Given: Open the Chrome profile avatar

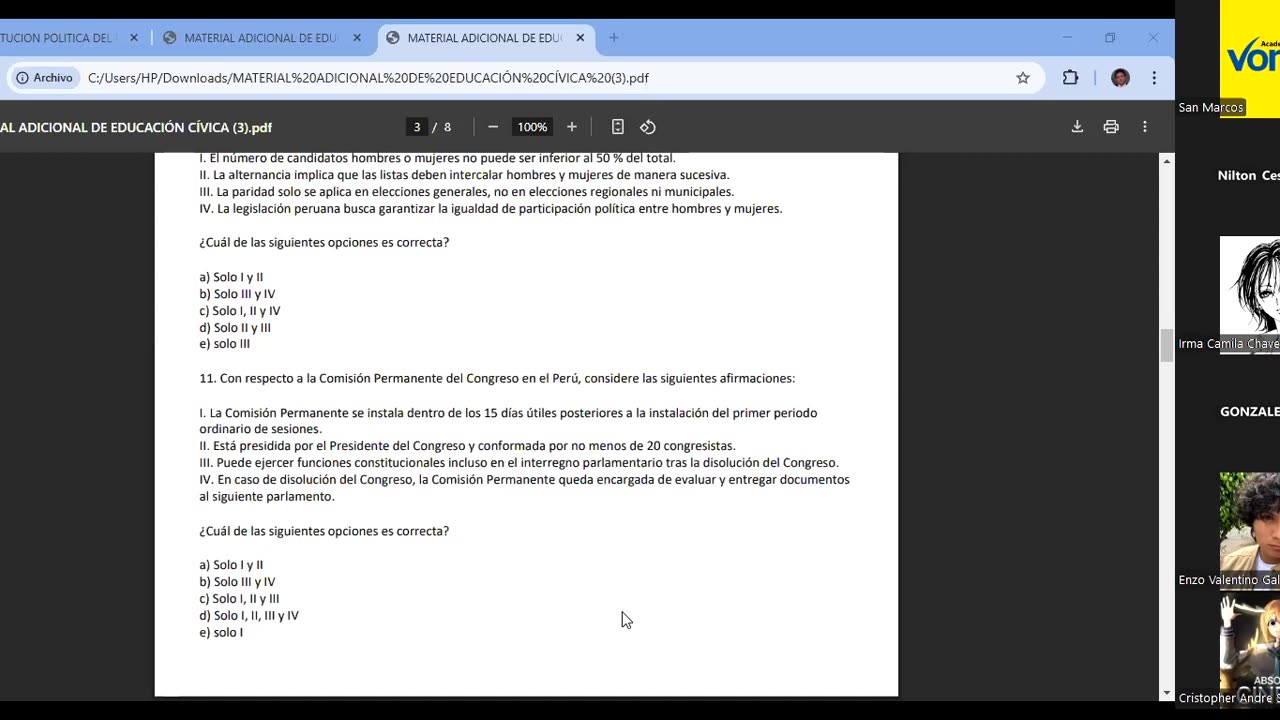Looking at the screenshot, I should pos(1120,78).
